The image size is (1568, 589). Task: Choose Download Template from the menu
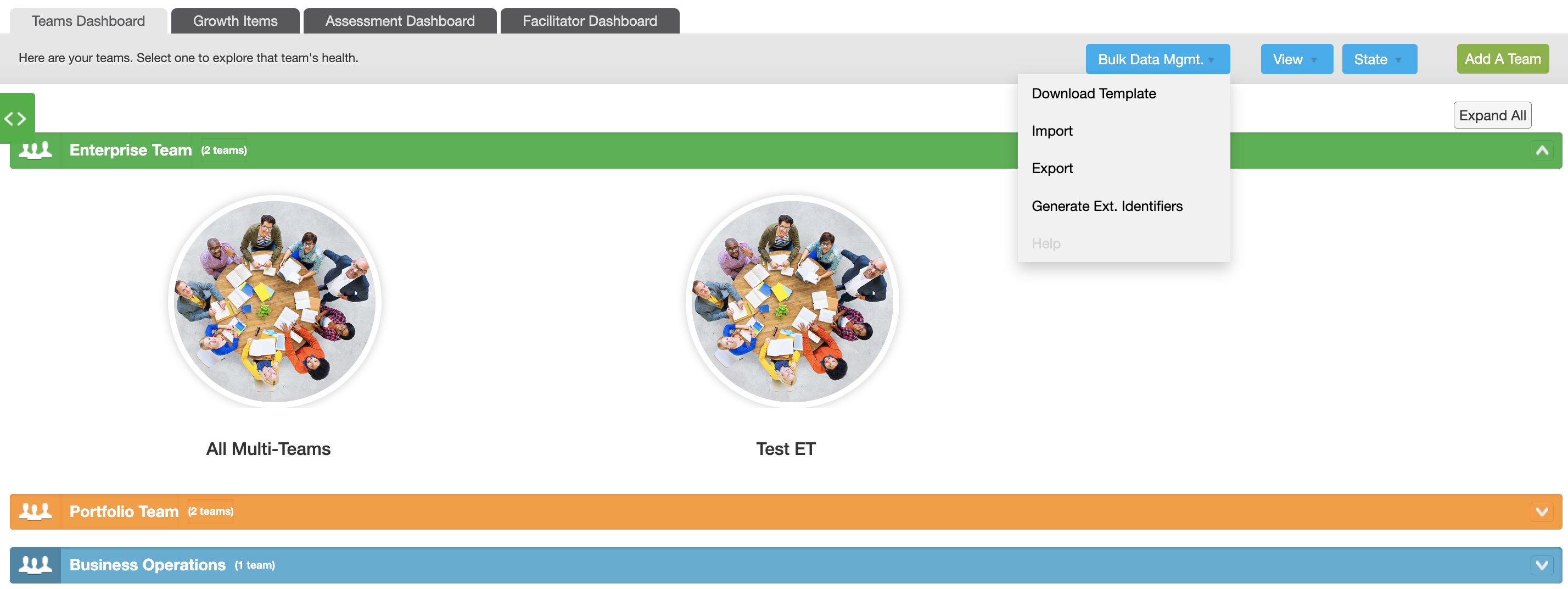point(1093,93)
